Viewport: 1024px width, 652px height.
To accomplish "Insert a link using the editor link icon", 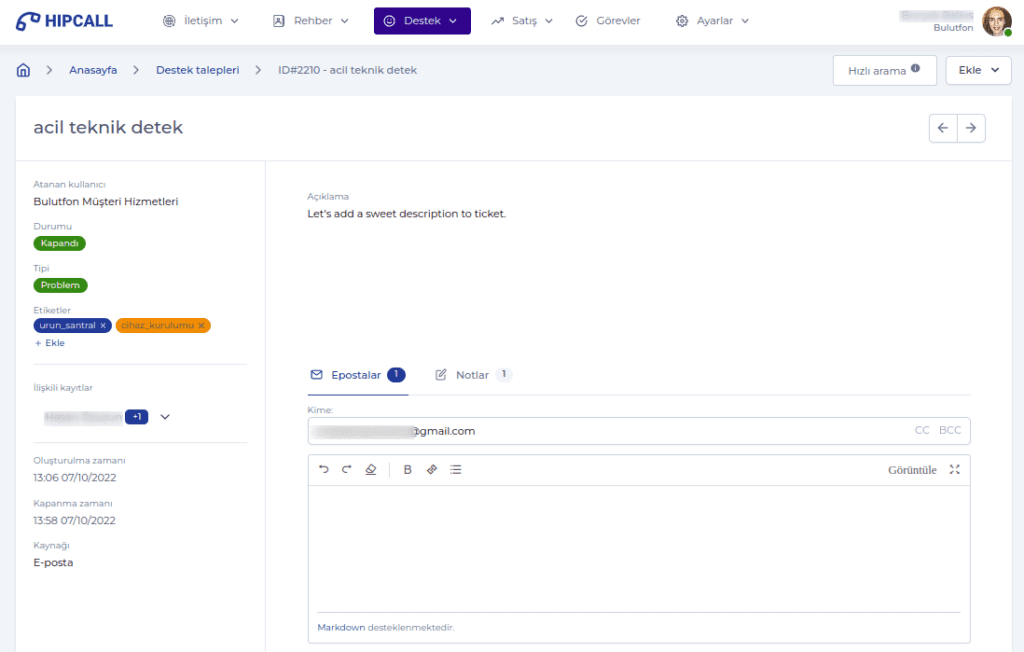I will click(x=431, y=469).
